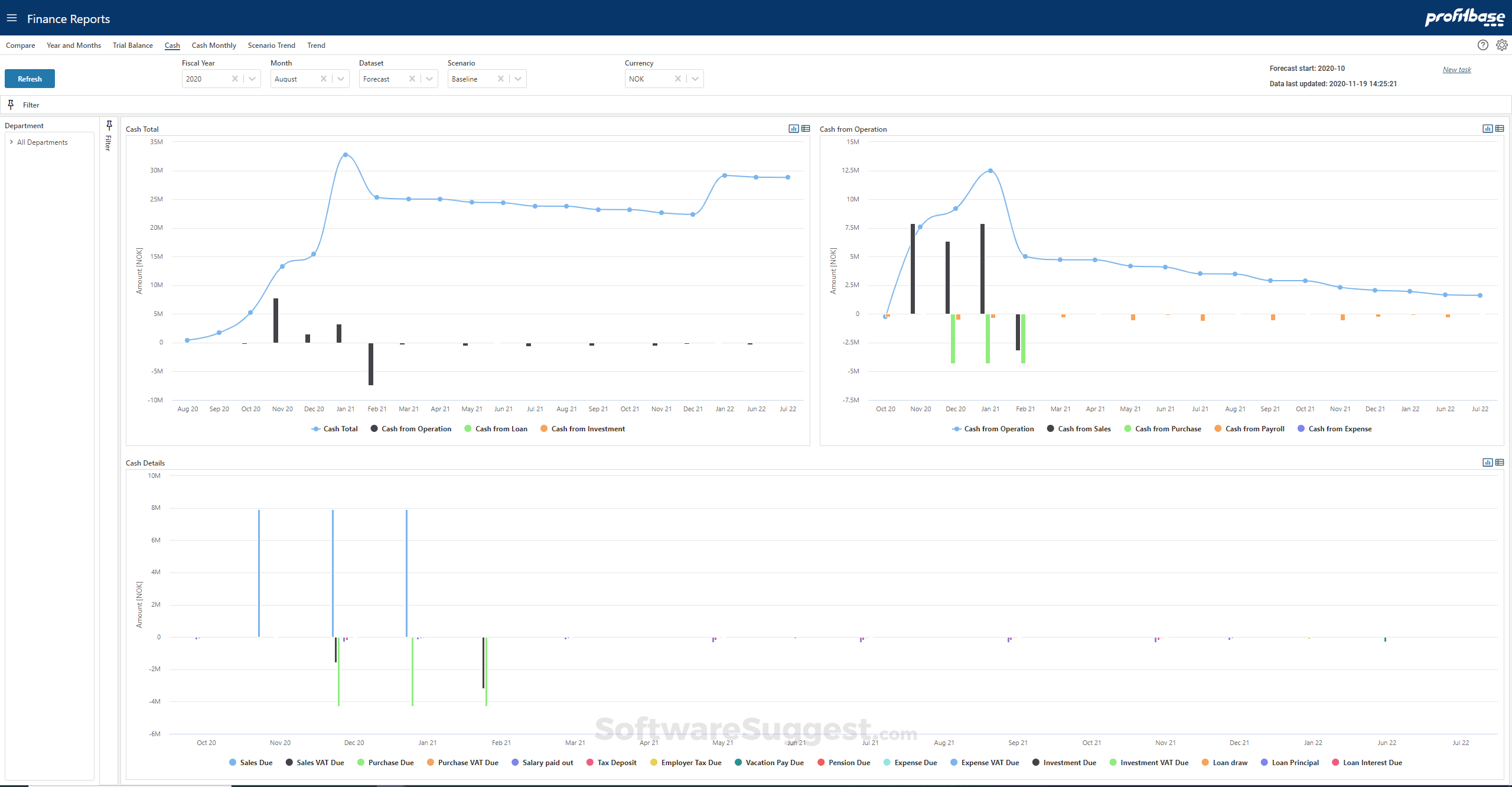This screenshot has width=1512, height=787.
Task: Click the orange Cash from Investment legend swatch
Action: (x=544, y=428)
